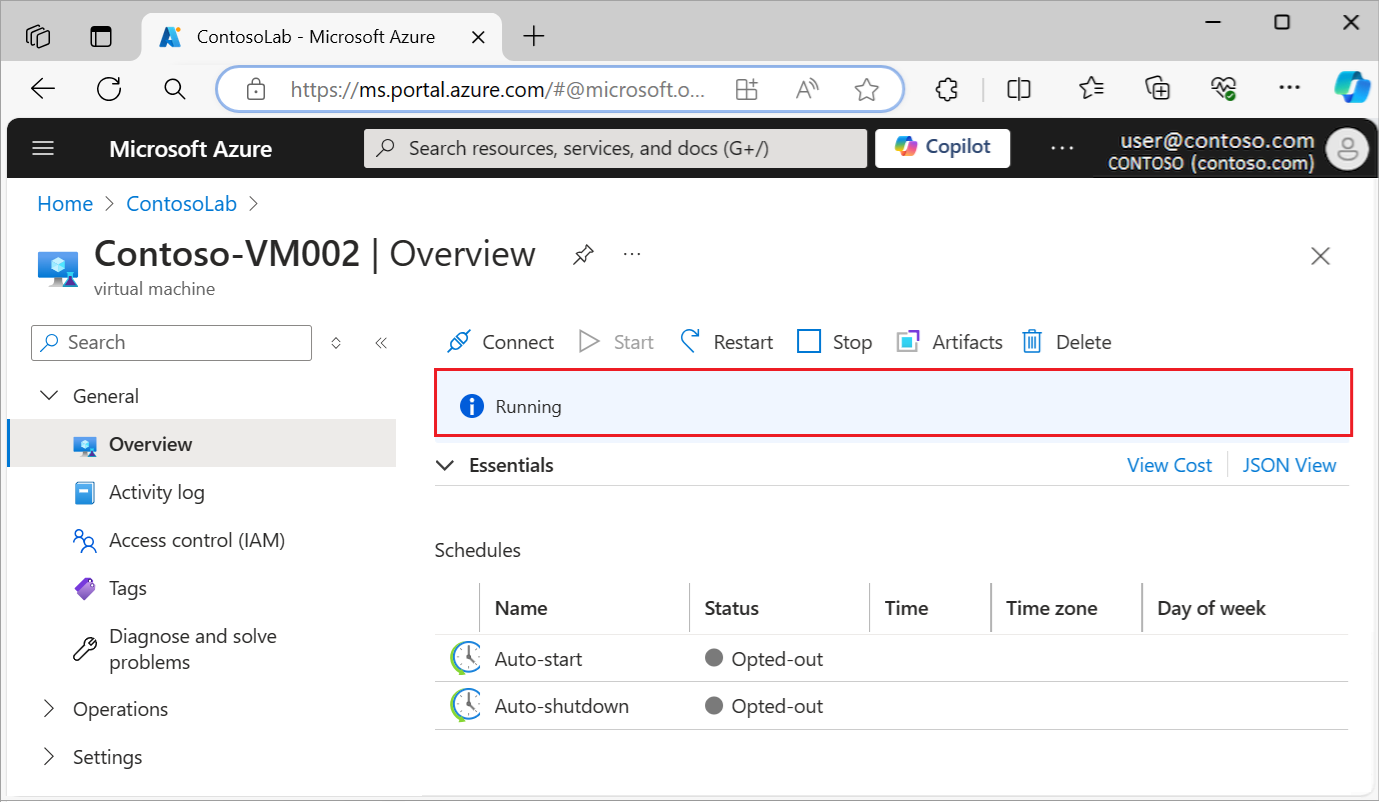Open the Azure portal hamburger menu
The width and height of the screenshot is (1379, 802).
coord(43,149)
